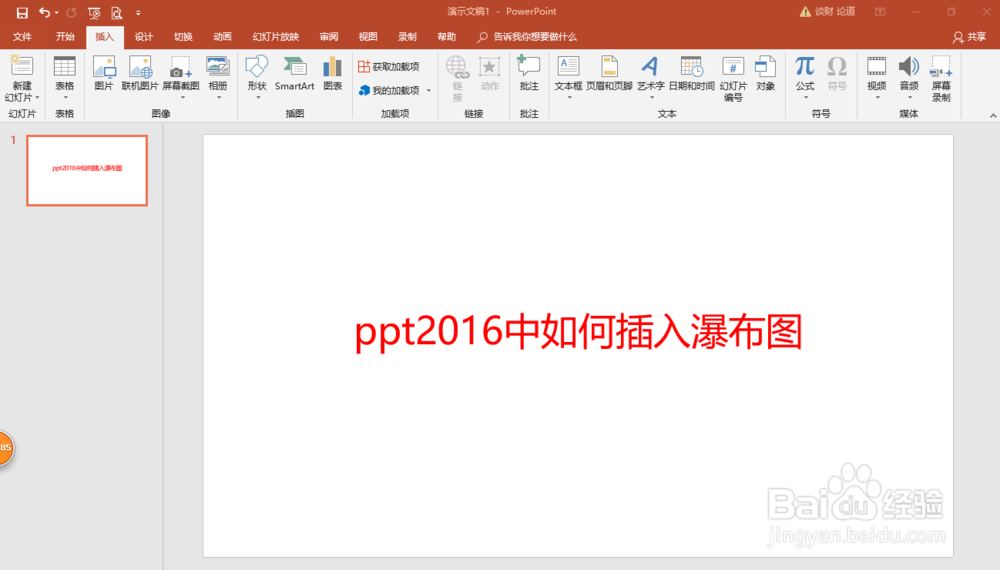Switch to the 幻灯片放映 tab
Screen dimensions: 1000x570
276,37
